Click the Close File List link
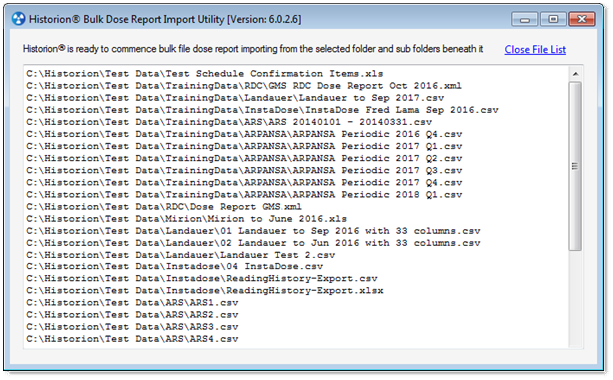The image size is (613, 380). [x=535, y=50]
